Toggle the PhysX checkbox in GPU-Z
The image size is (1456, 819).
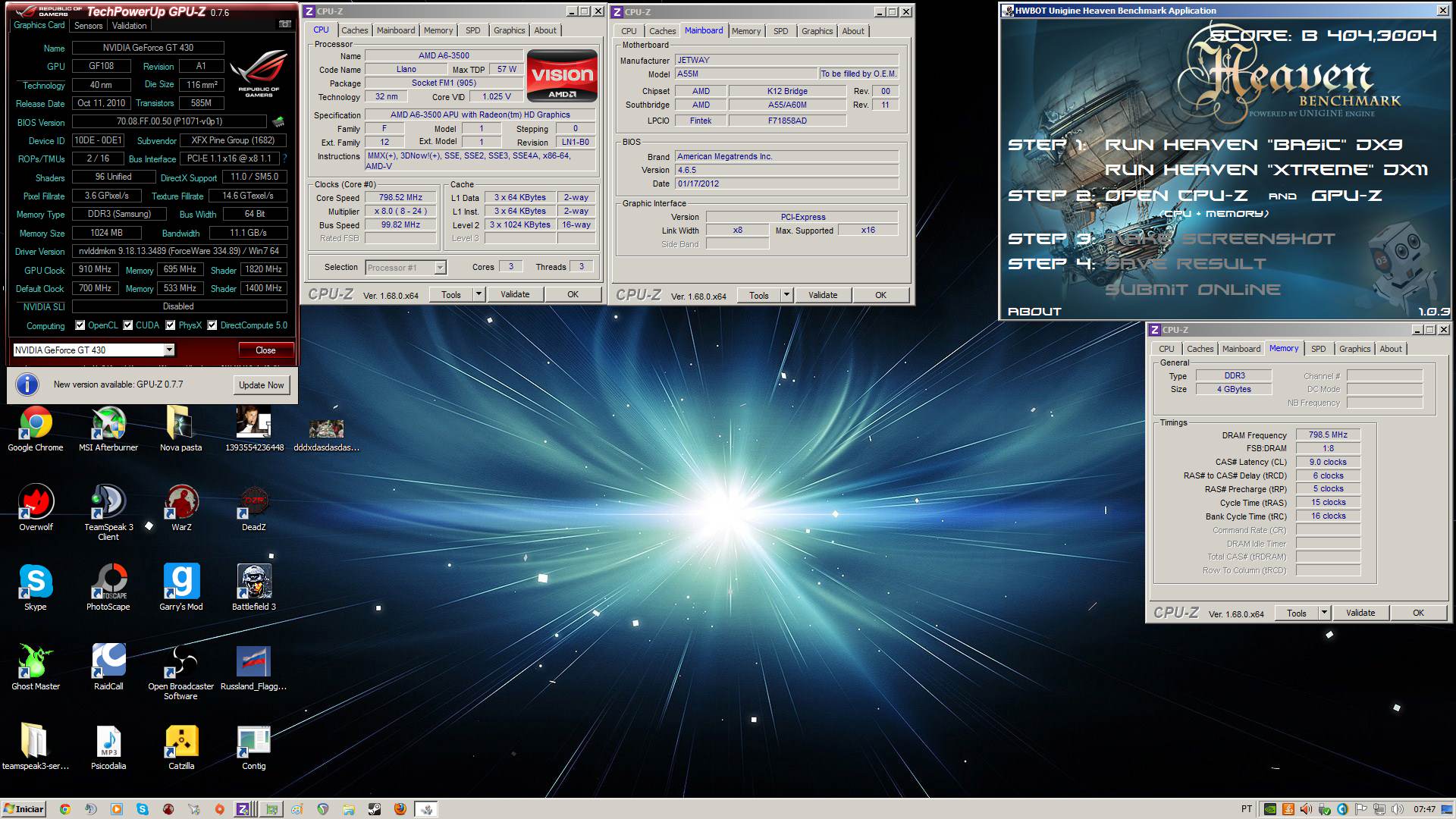(x=171, y=325)
